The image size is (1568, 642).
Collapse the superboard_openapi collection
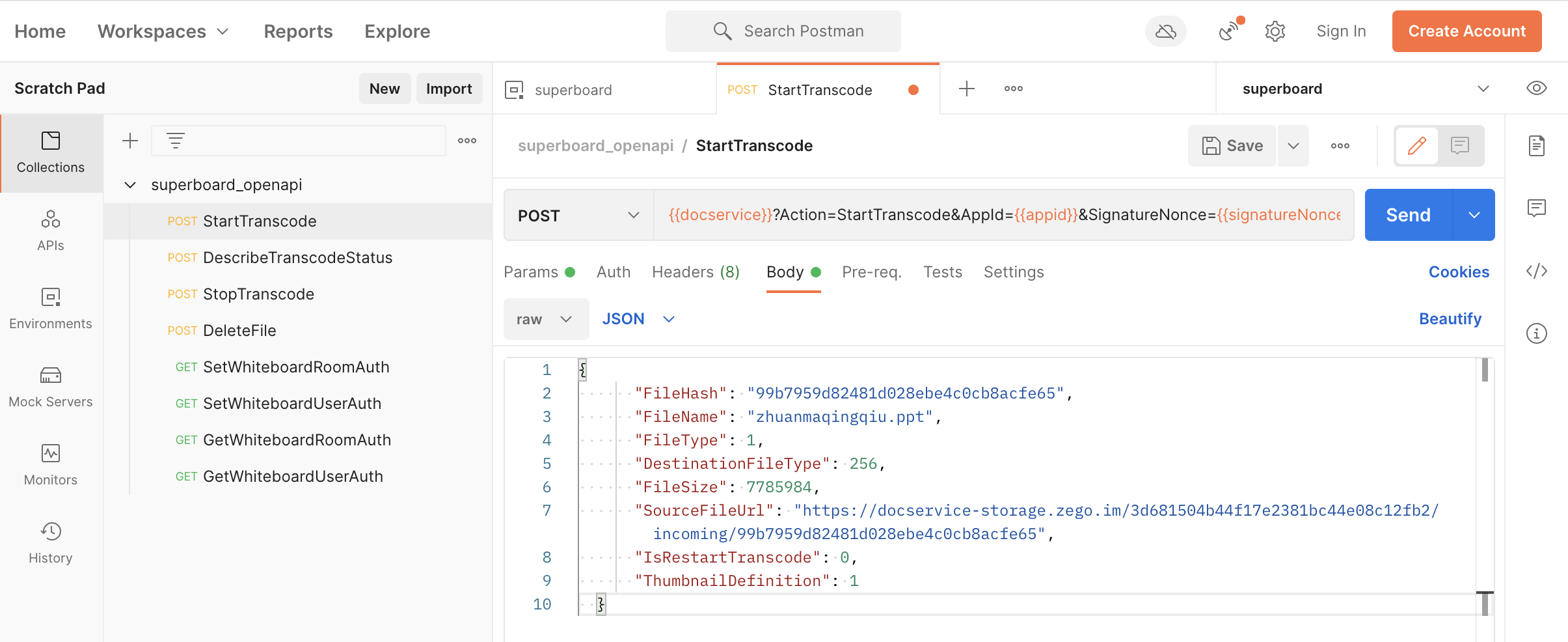130,185
